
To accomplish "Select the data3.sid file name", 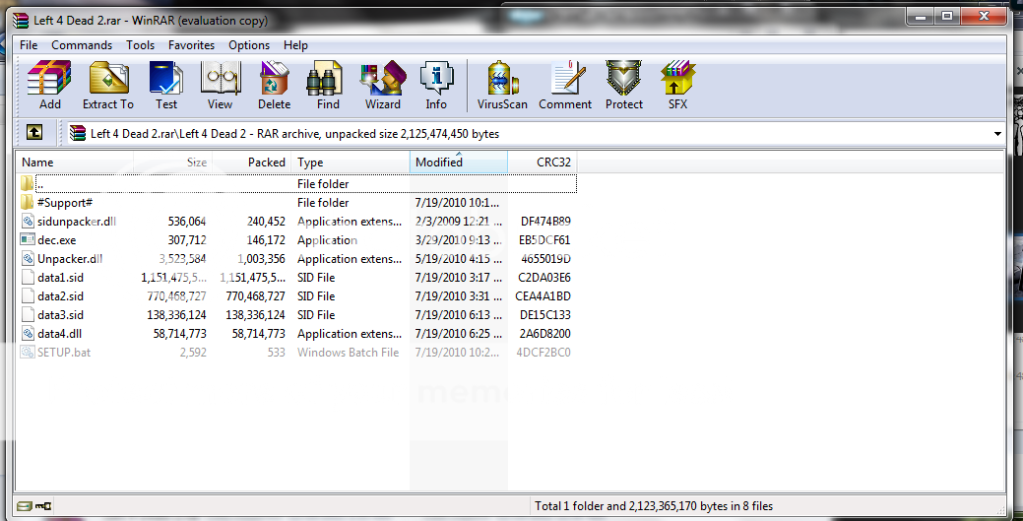I will click(x=61, y=315).
